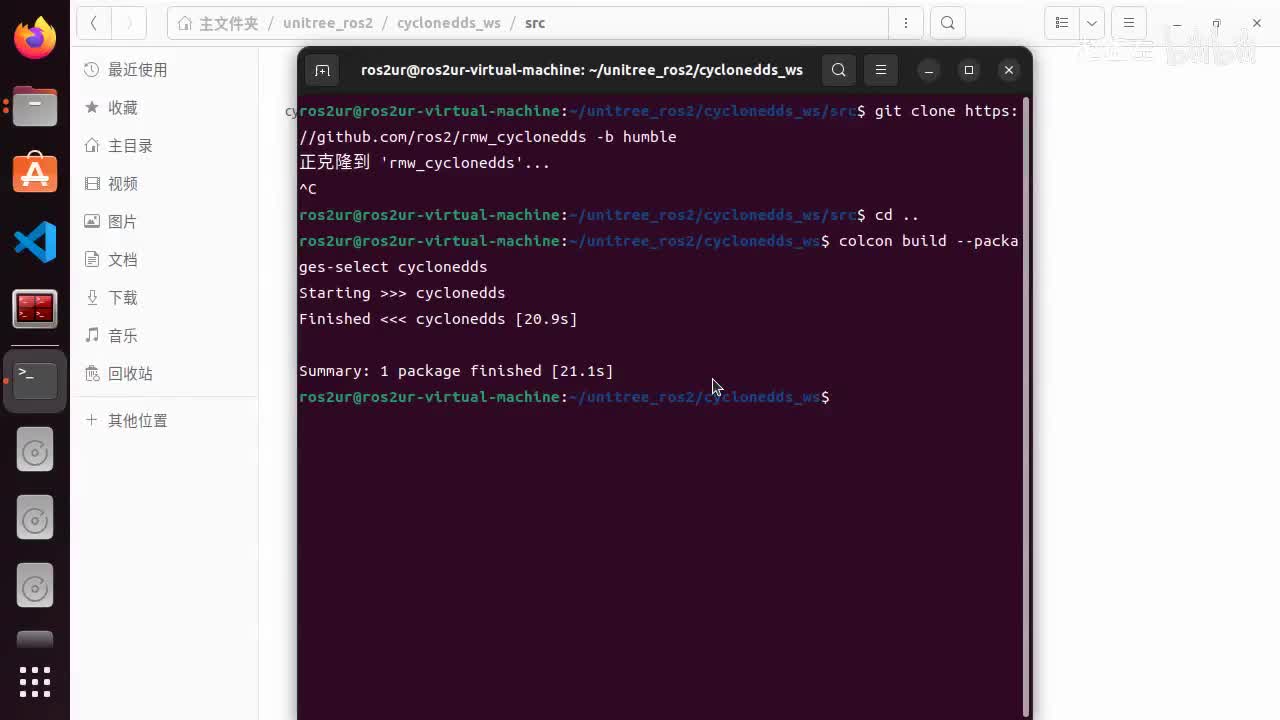Minimize the Files window
This screenshot has width=1280, height=720.
pos(1177,23)
